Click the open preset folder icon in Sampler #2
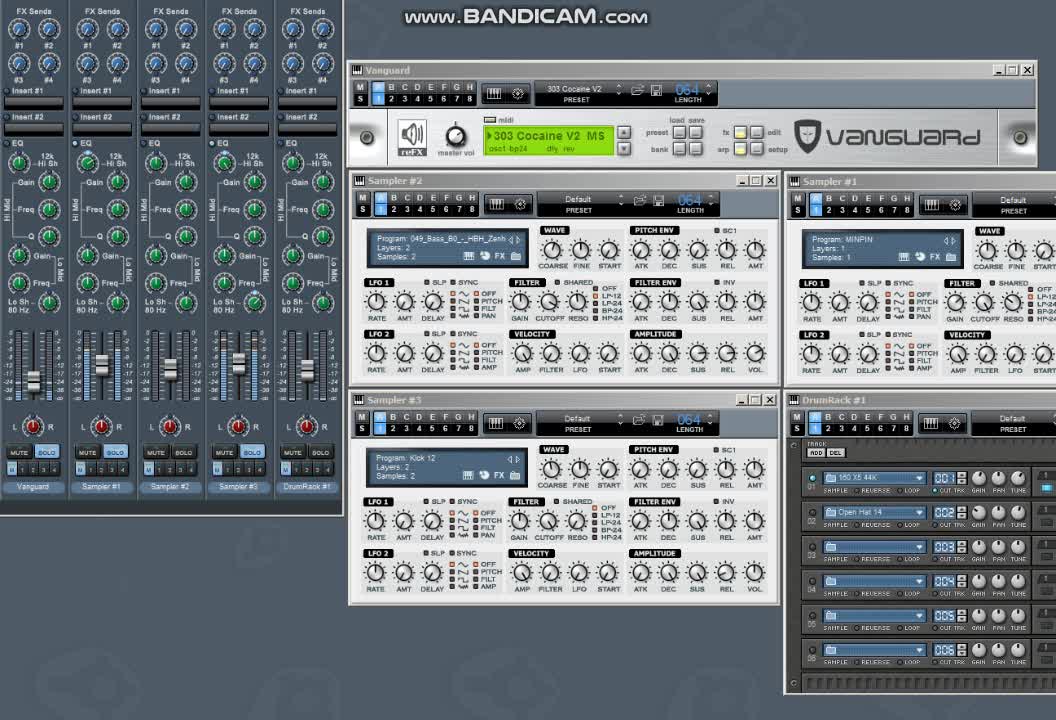Screen dimensions: 1056x720 (640, 201)
